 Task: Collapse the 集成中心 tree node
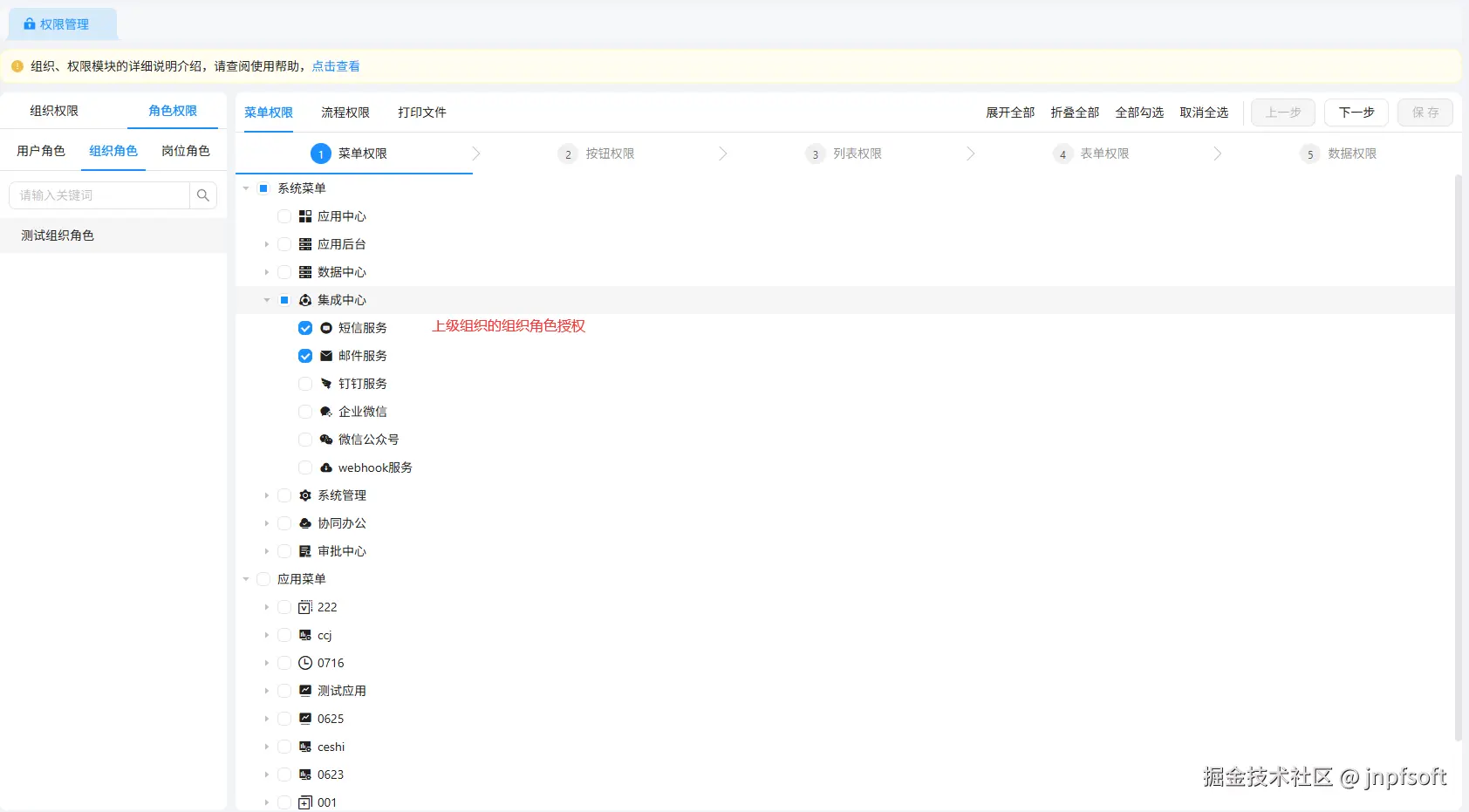click(267, 300)
